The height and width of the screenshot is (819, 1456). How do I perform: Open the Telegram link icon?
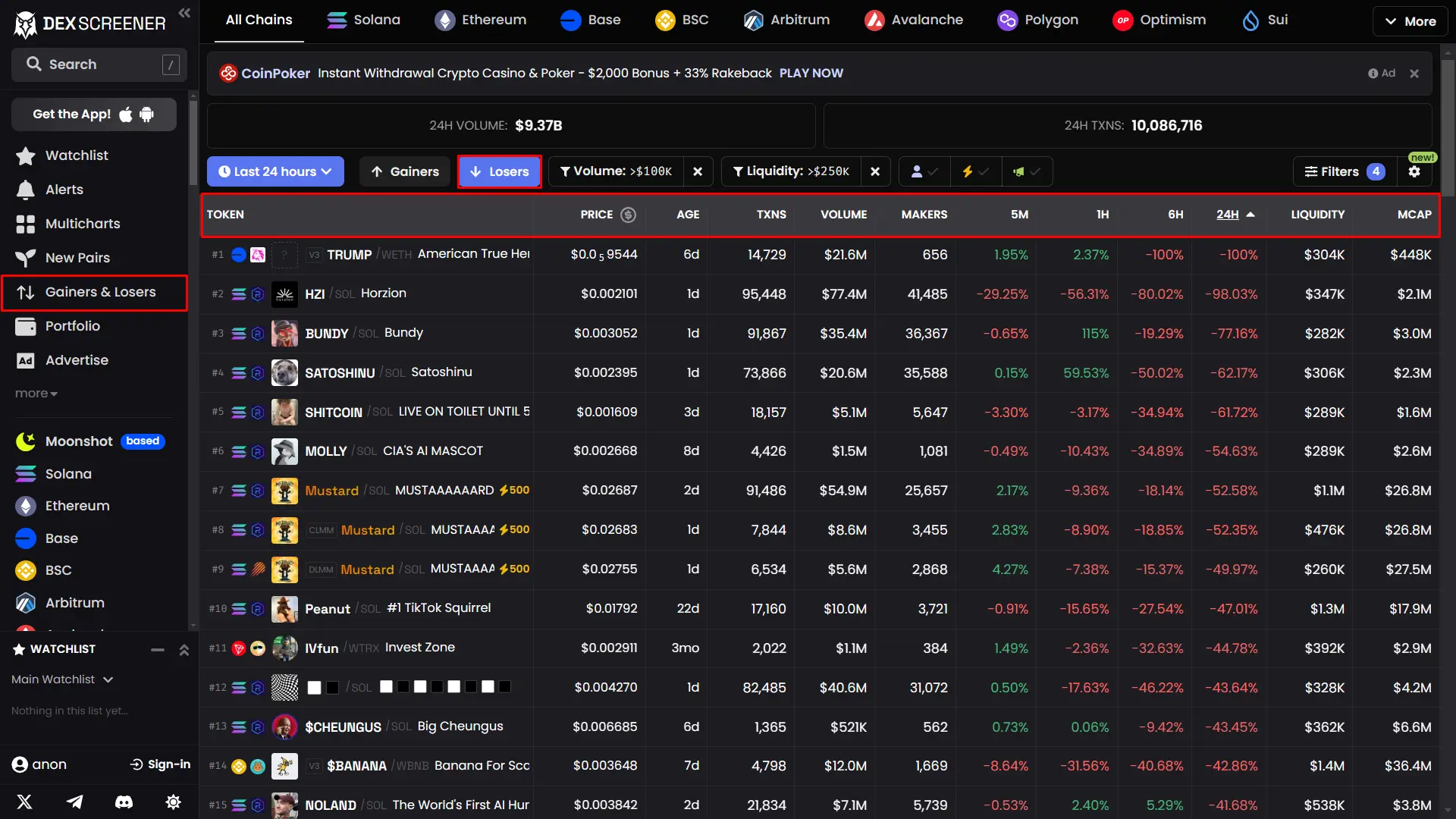pyautogui.click(x=74, y=802)
